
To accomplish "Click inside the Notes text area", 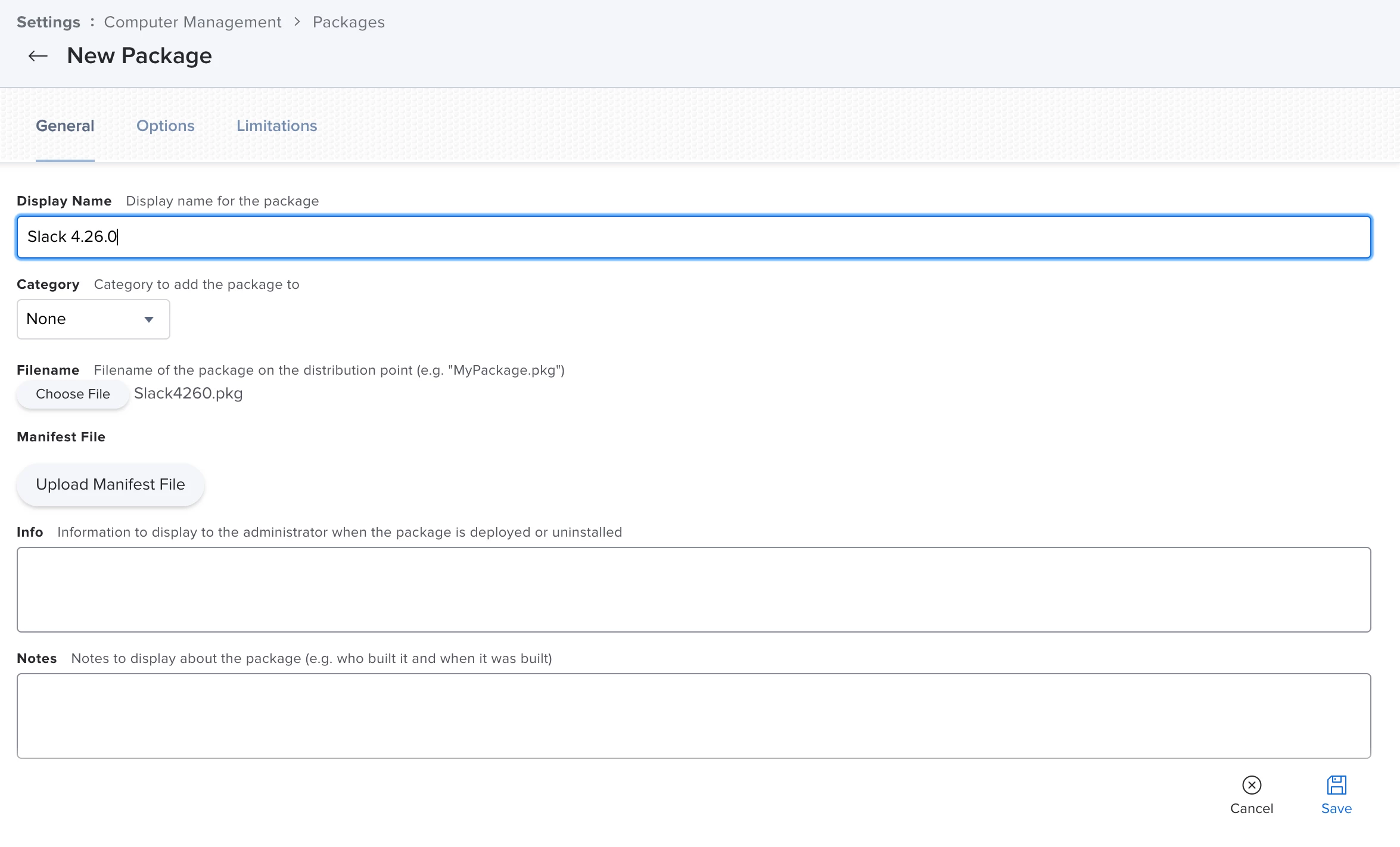I will (694, 716).
